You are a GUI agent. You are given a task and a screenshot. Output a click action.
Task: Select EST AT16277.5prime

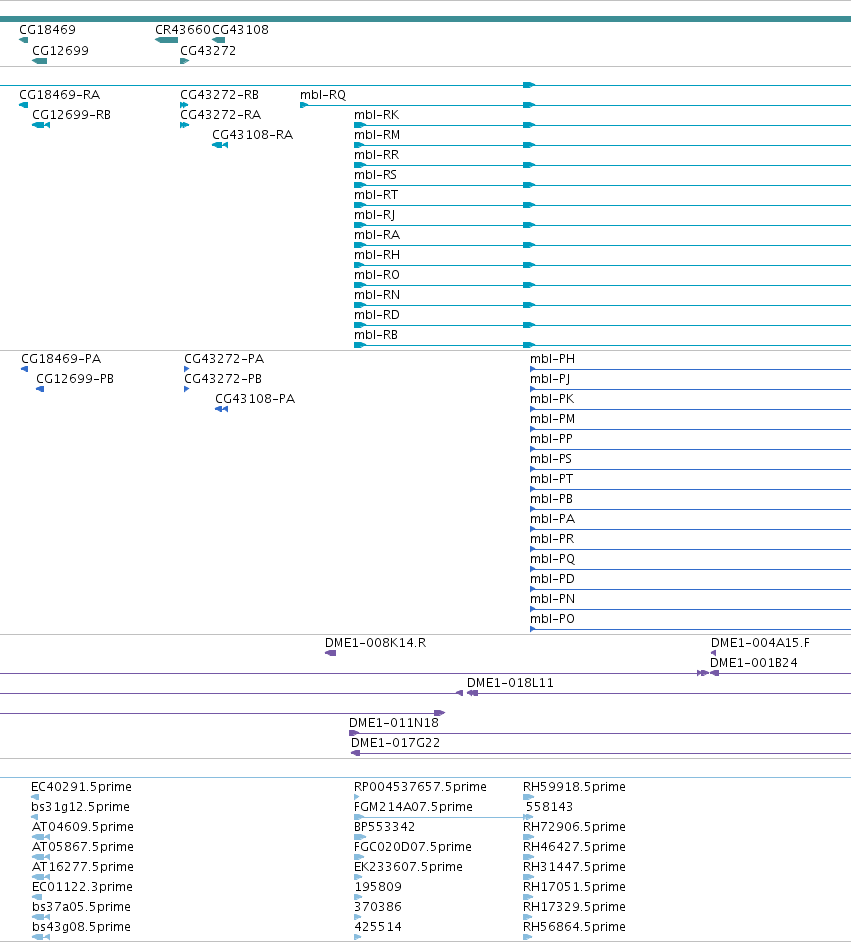click(83, 866)
